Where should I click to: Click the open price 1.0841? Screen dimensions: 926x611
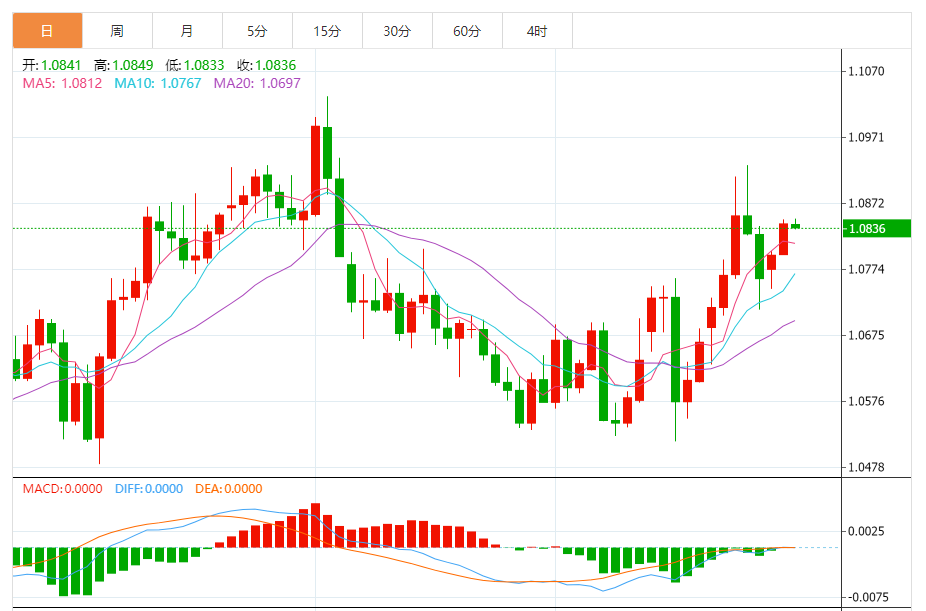pos(61,65)
